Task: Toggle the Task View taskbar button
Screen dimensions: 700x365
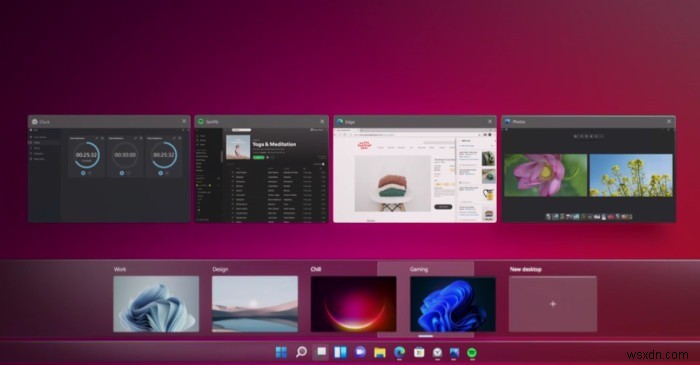Action: tap(321, 353)
